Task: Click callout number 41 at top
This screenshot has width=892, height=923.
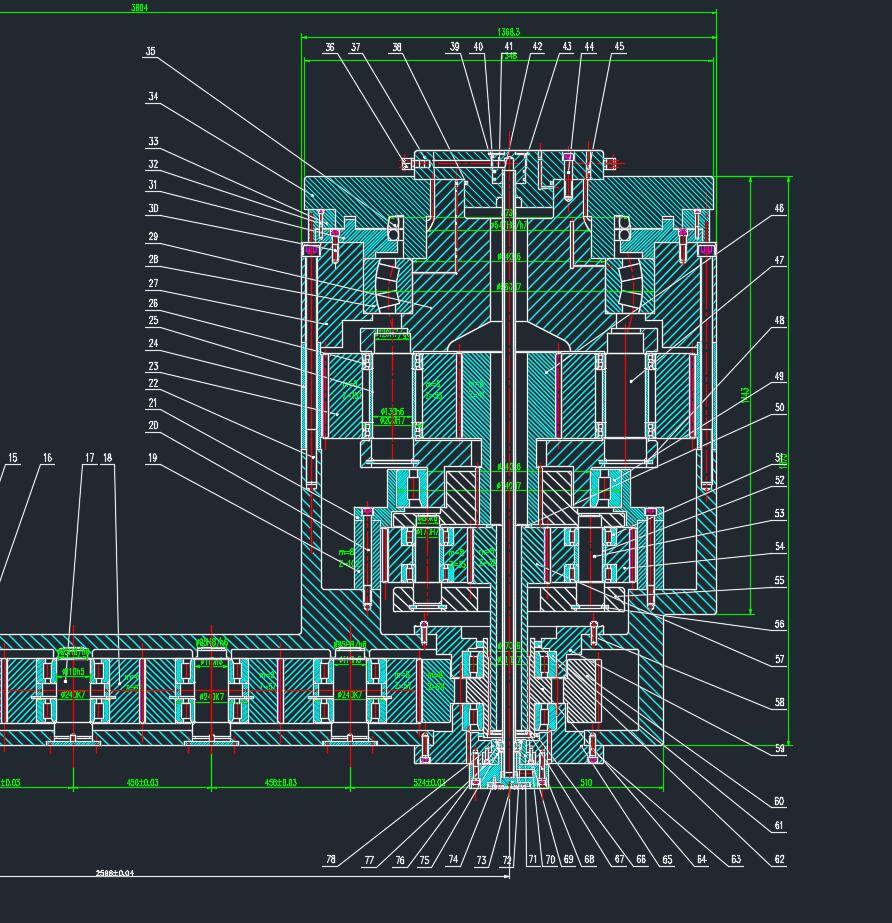Action: 508,46
